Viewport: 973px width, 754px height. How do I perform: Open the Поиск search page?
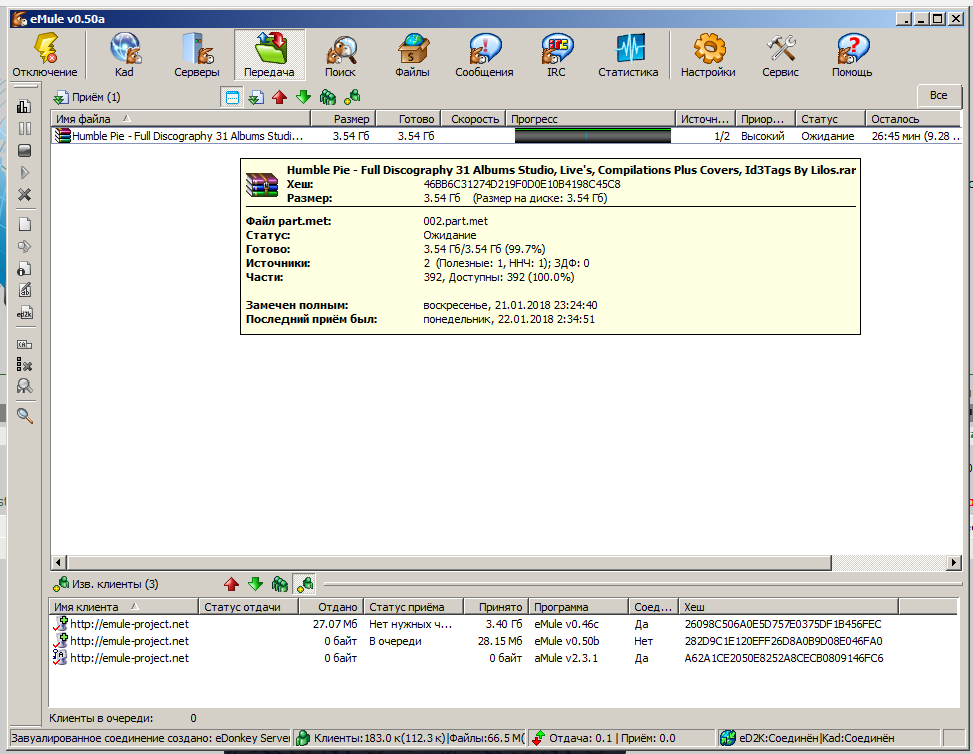[340, 55]
